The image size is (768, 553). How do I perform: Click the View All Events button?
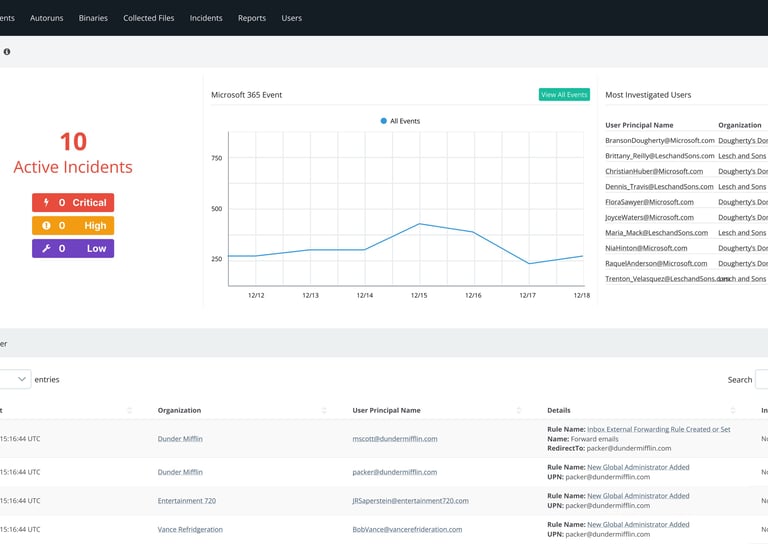point(564,95)
